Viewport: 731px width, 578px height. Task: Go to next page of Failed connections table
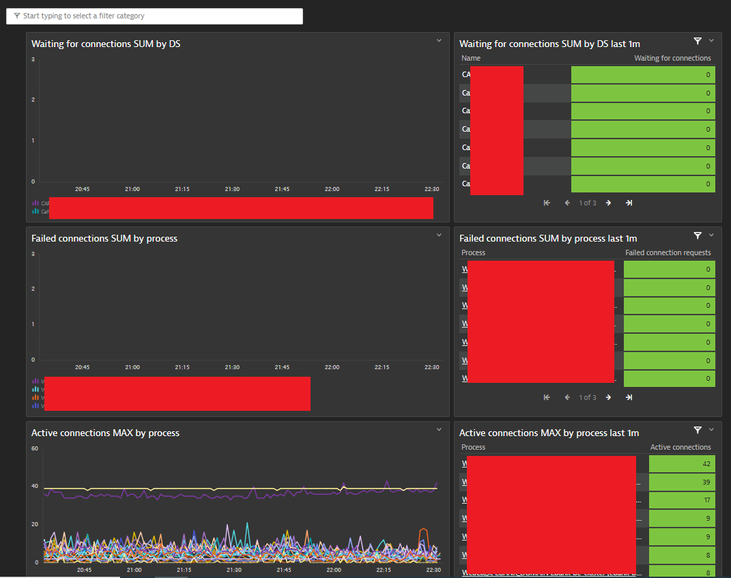[x=608, y=397]
